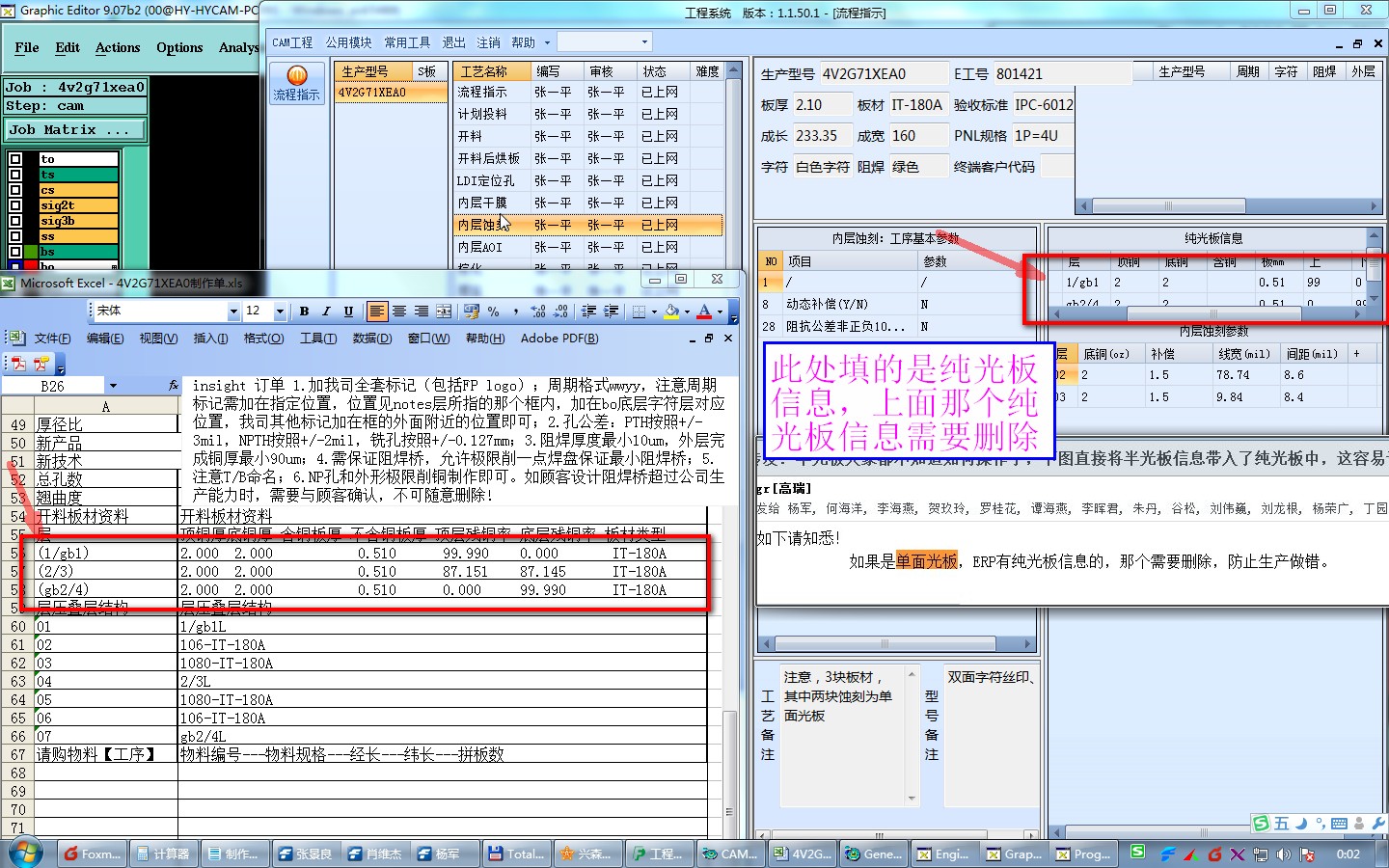Click increase decimal icon in Excel

pos(538,312)
